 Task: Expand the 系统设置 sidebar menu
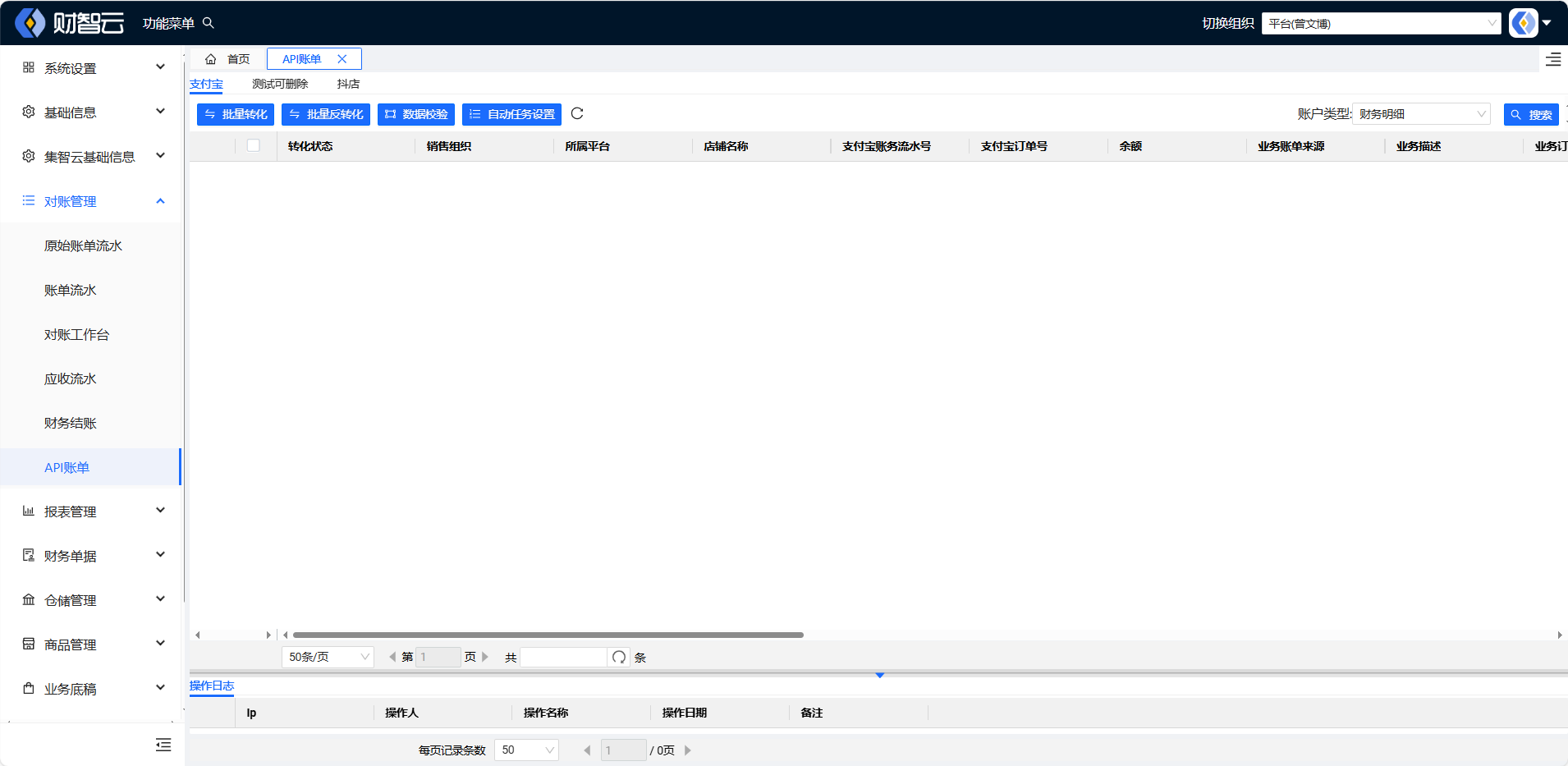coord(93,68)
